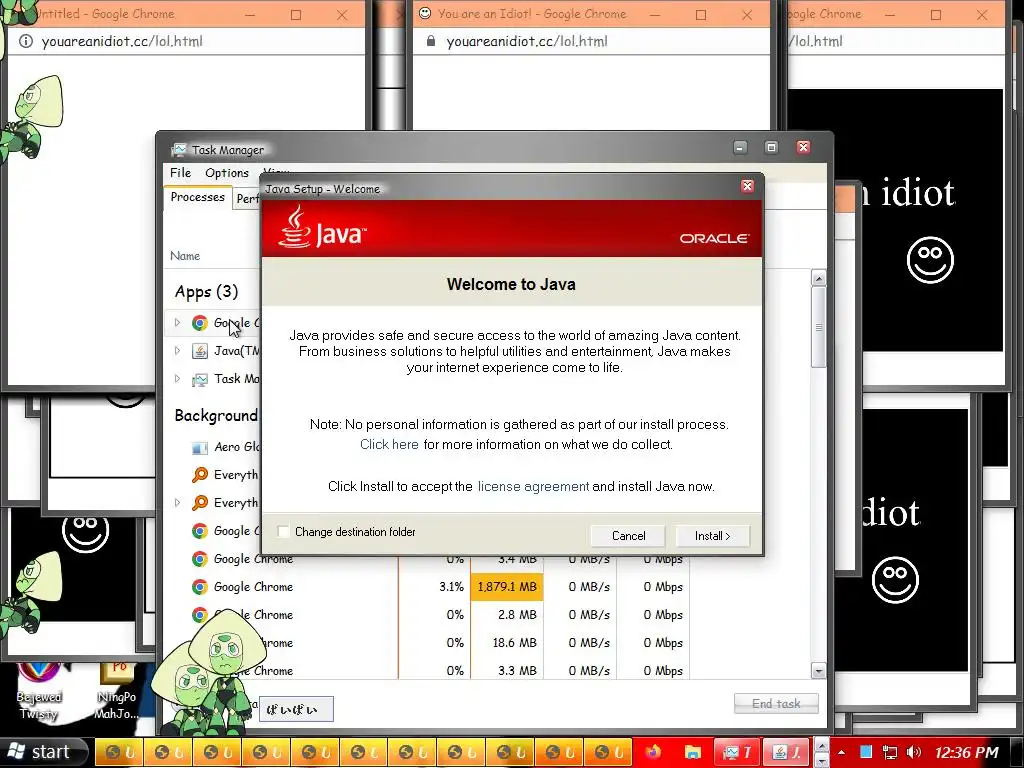Switch to the Task Manager taskbar button
The height and width of the screenshot is (768, 1024).
tap(737, 752)
